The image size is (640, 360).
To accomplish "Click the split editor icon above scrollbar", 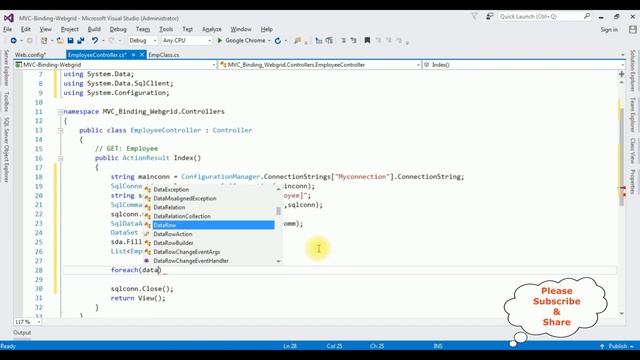I will pos(622,74).
